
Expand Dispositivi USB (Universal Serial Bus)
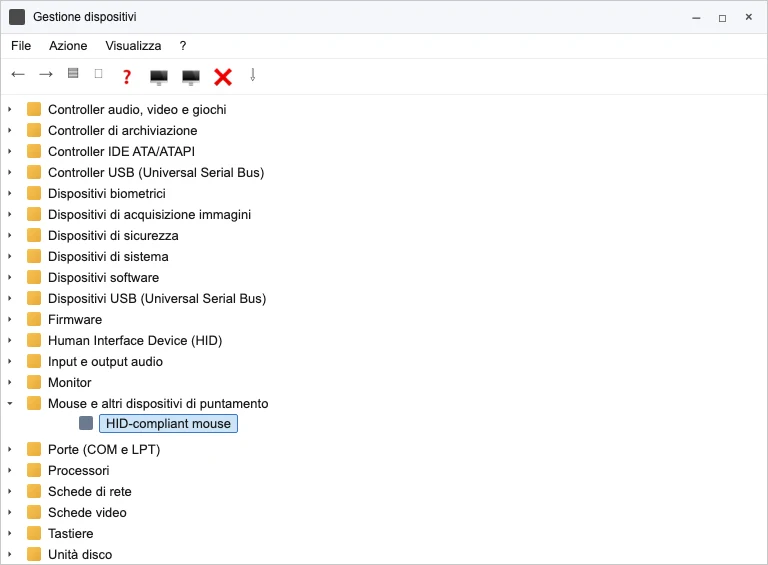10,298
